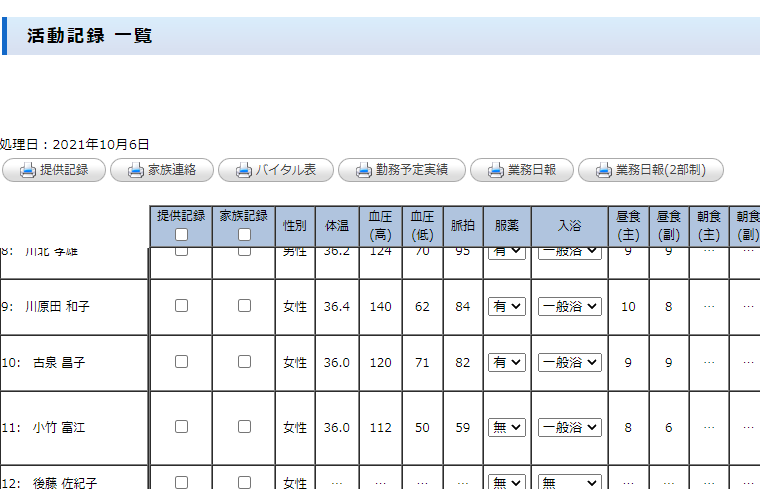Click the 体温 column header

337,226
